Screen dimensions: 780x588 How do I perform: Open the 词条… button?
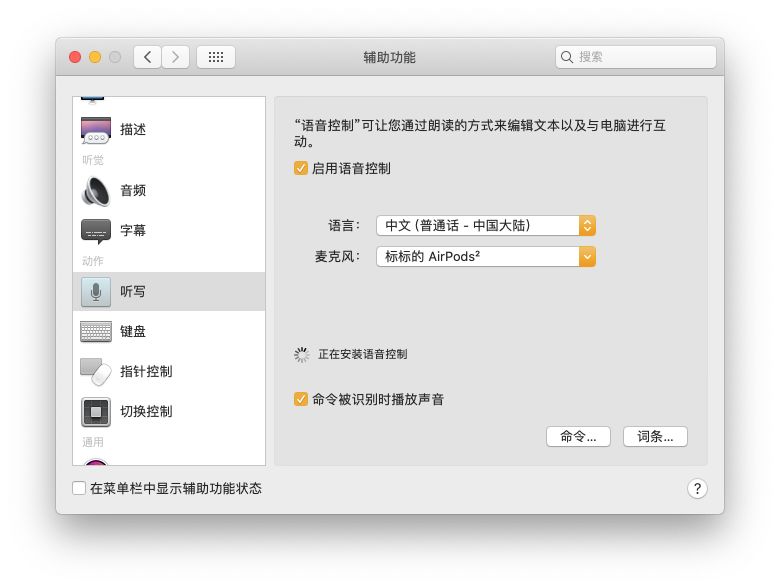point(655,437)
